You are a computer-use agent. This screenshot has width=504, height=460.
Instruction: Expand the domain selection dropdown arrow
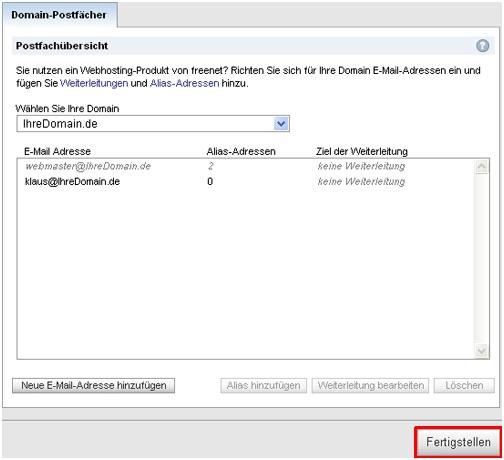click(x=281, y=124)
